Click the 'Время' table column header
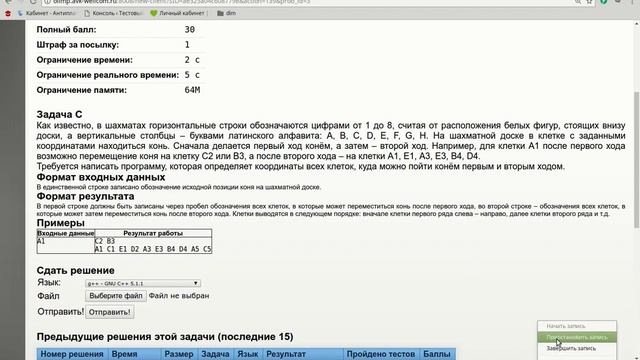The height and width of the screenshot is (360, 640). click(135, 354)
